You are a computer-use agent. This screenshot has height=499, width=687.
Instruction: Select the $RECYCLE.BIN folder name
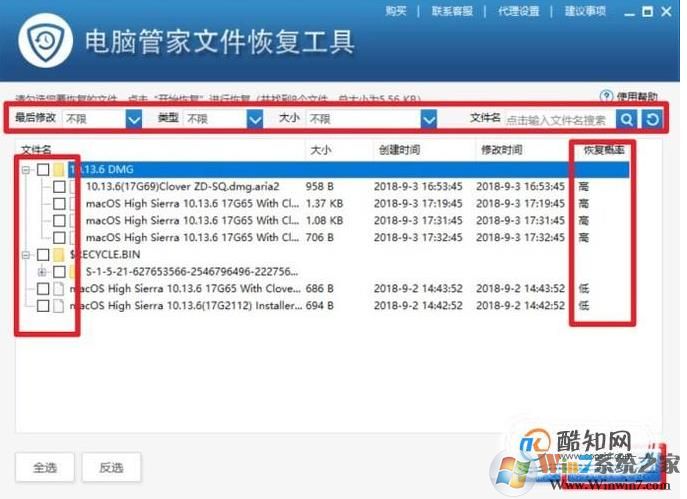[105, 255]
